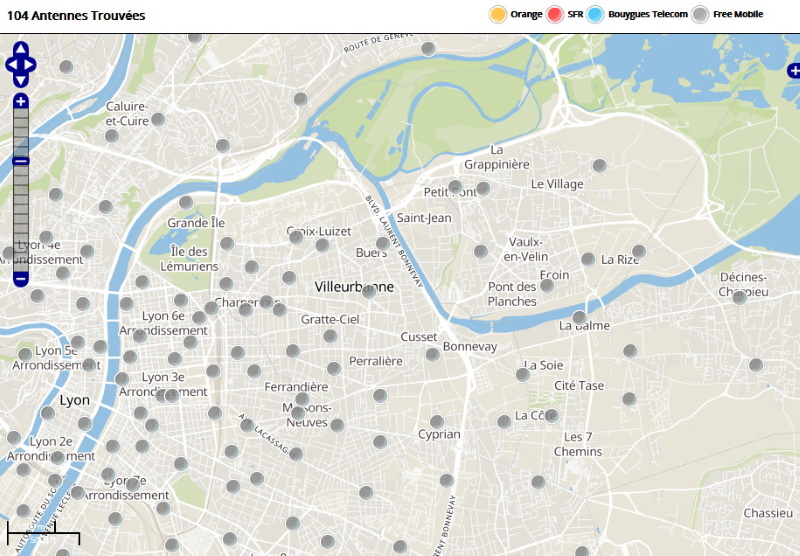Select the antenna marker at Décines-Charpieu

pyautogui.click(x=739, y=297)
